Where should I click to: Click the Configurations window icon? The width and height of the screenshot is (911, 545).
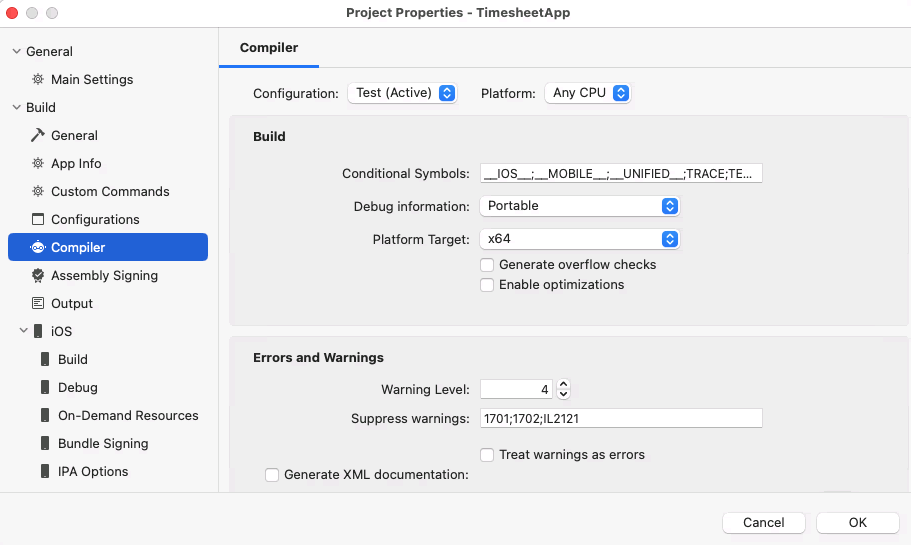(x=38, y=220)
